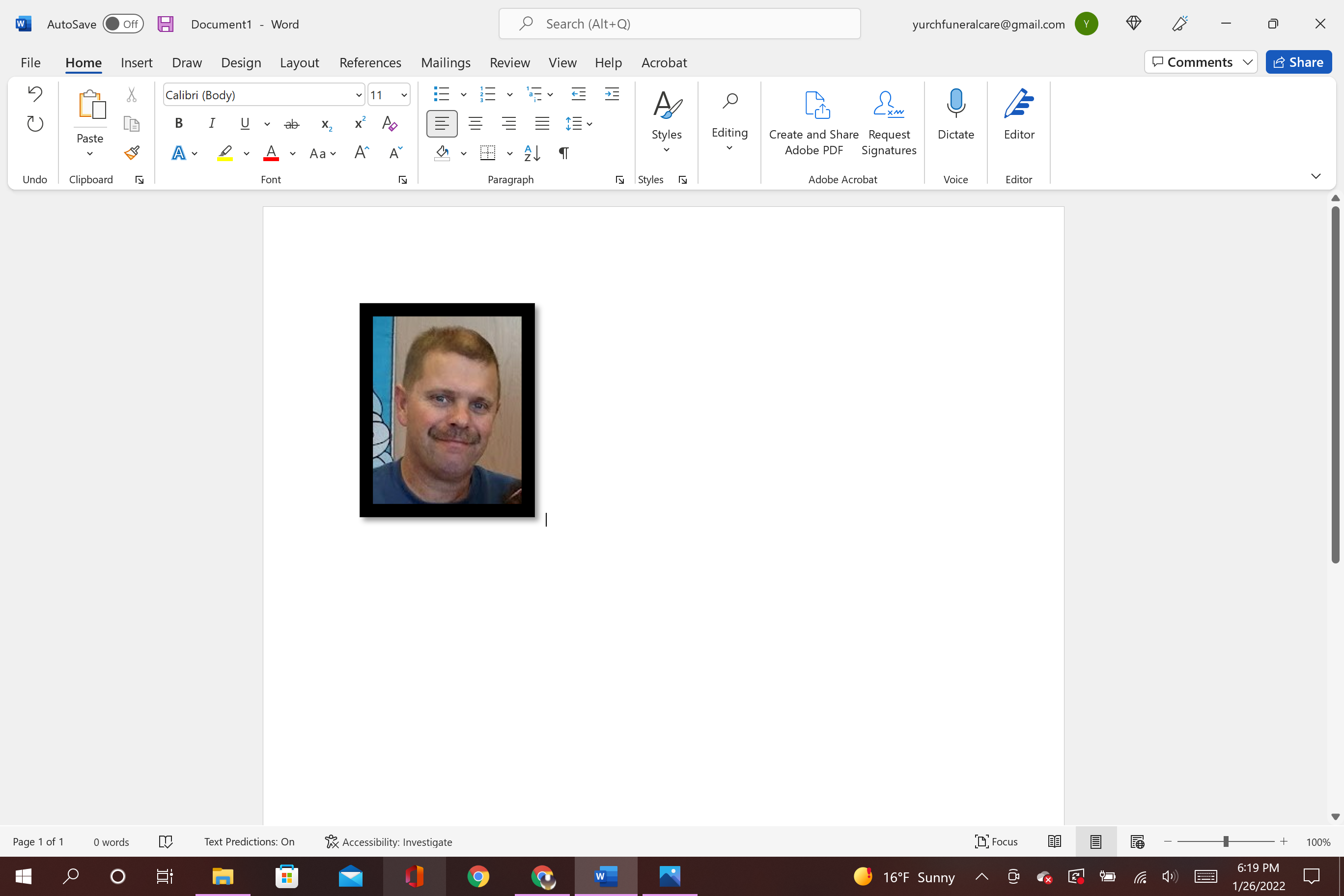
Task: Open the font size dropdown
Action: [404, 95]
